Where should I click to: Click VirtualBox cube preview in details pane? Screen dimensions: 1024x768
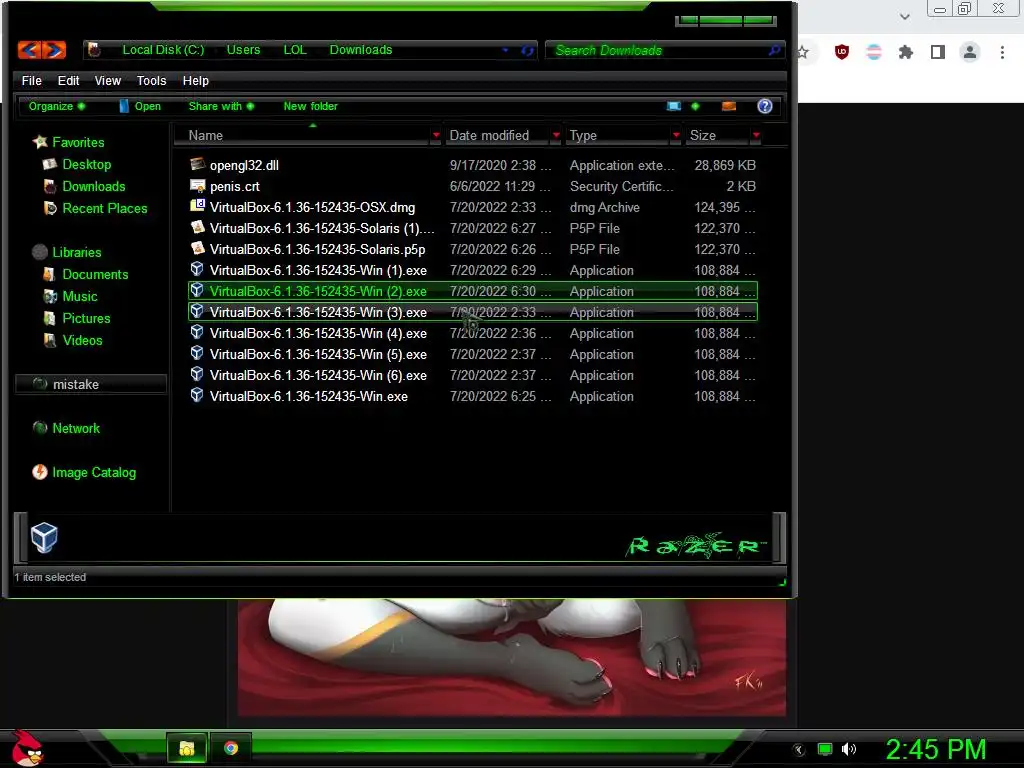pos(44,538)
